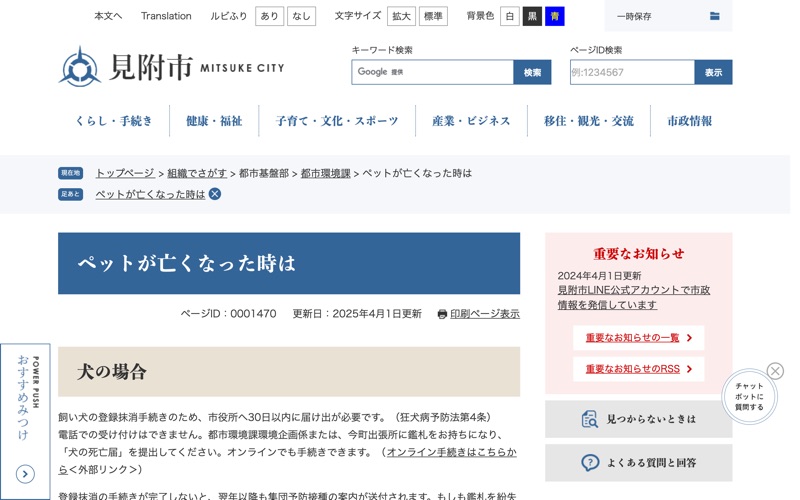Click the 見附市 MITSUKE CITY site title
The image size is (800, 500).
point(197,67)
